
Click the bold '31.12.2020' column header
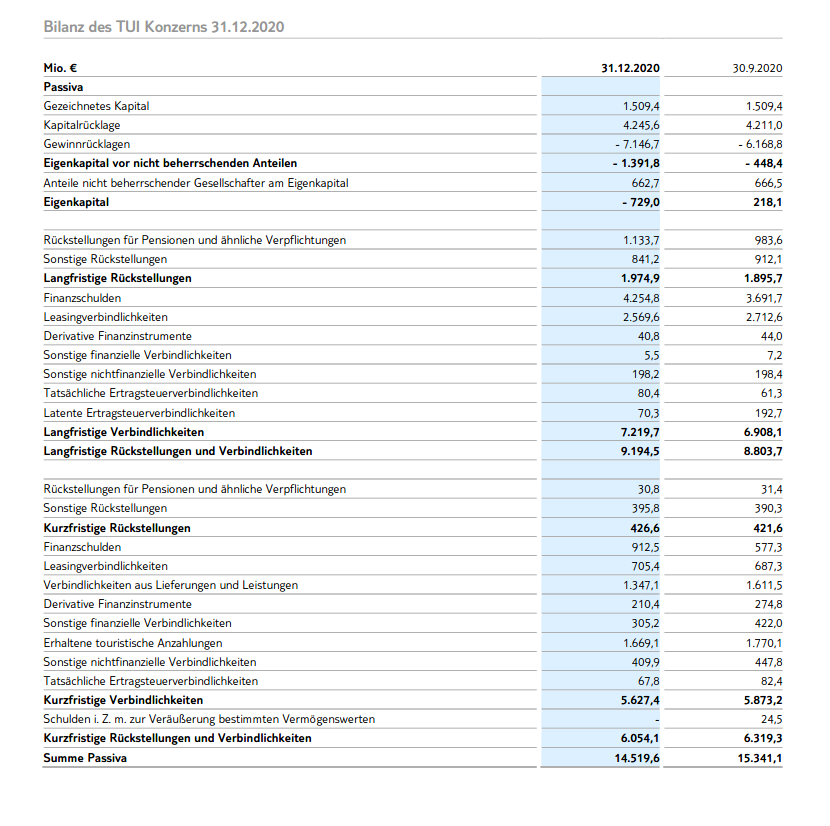pos(630,68)
